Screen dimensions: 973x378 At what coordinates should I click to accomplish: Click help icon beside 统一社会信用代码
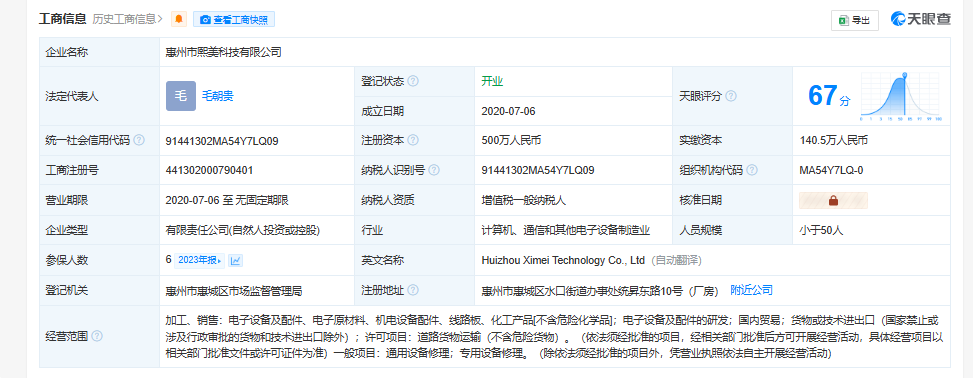139,140
